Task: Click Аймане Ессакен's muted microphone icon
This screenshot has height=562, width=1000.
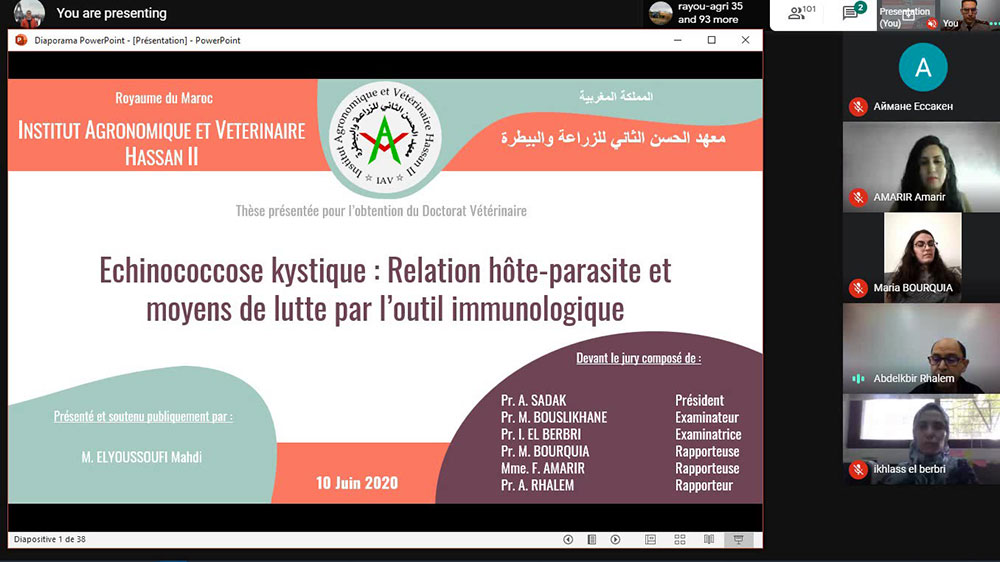Action: coord(858,106)
